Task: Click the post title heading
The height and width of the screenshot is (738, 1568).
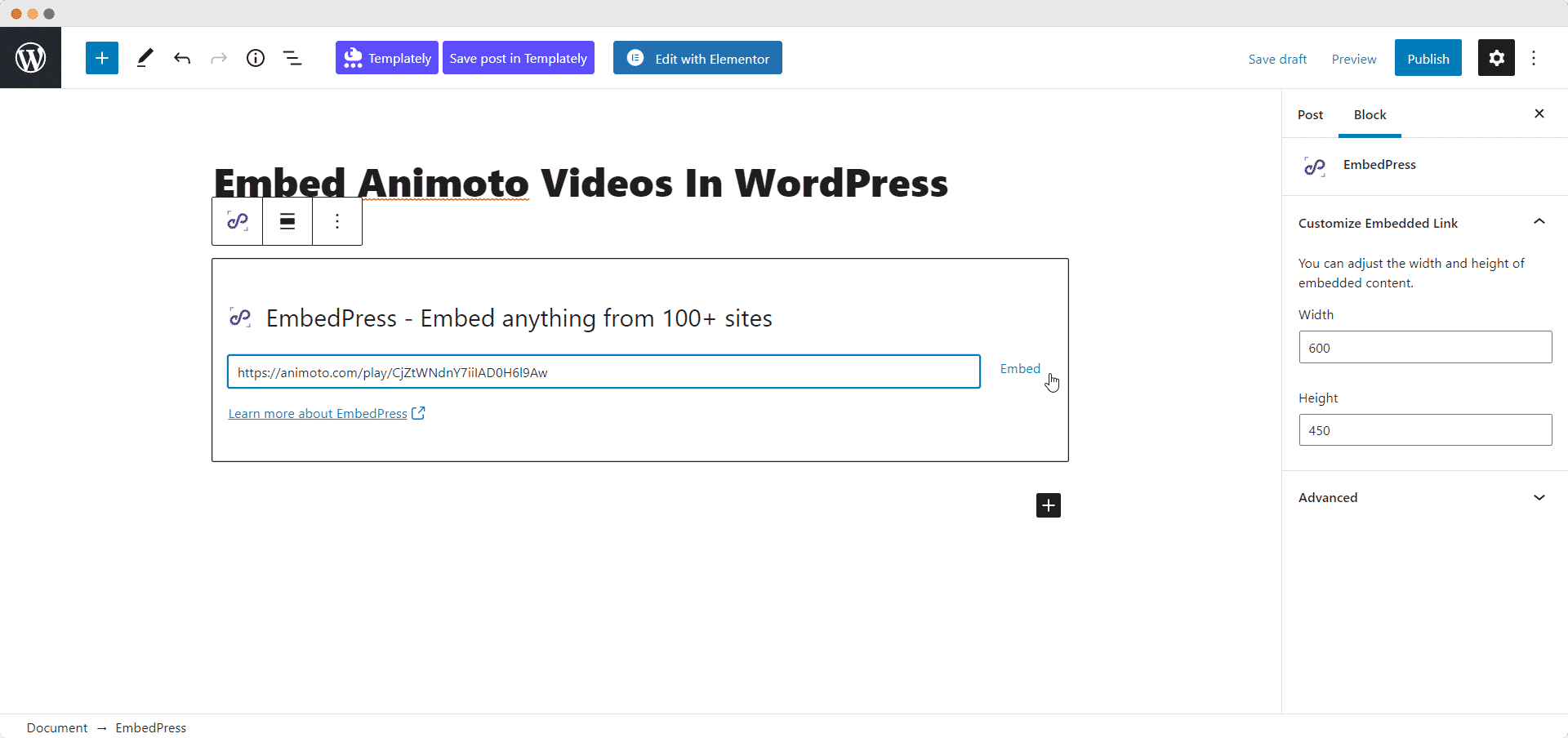Action: [x=581, y=183]
